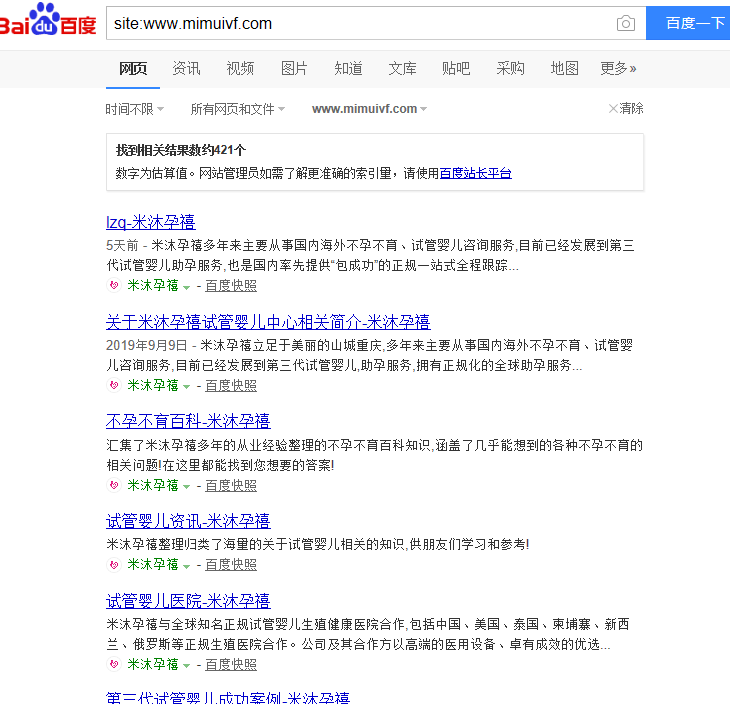This screenshot has width=730, height=704.
Task: Click the search query input field
Action: click(358, 23)
